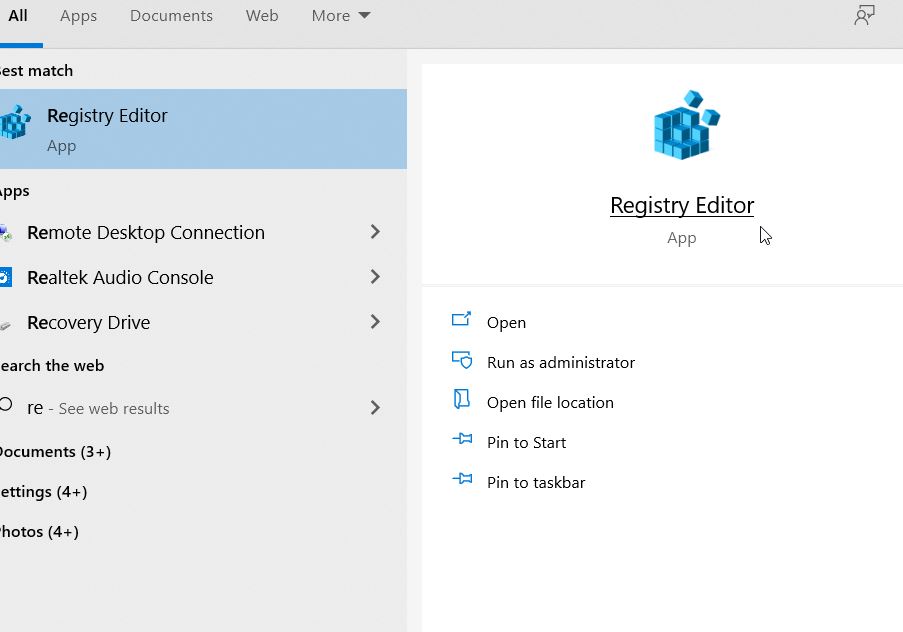The image size is (903, 632).
Task: Select Run as administrator
Action: [560, 362]
